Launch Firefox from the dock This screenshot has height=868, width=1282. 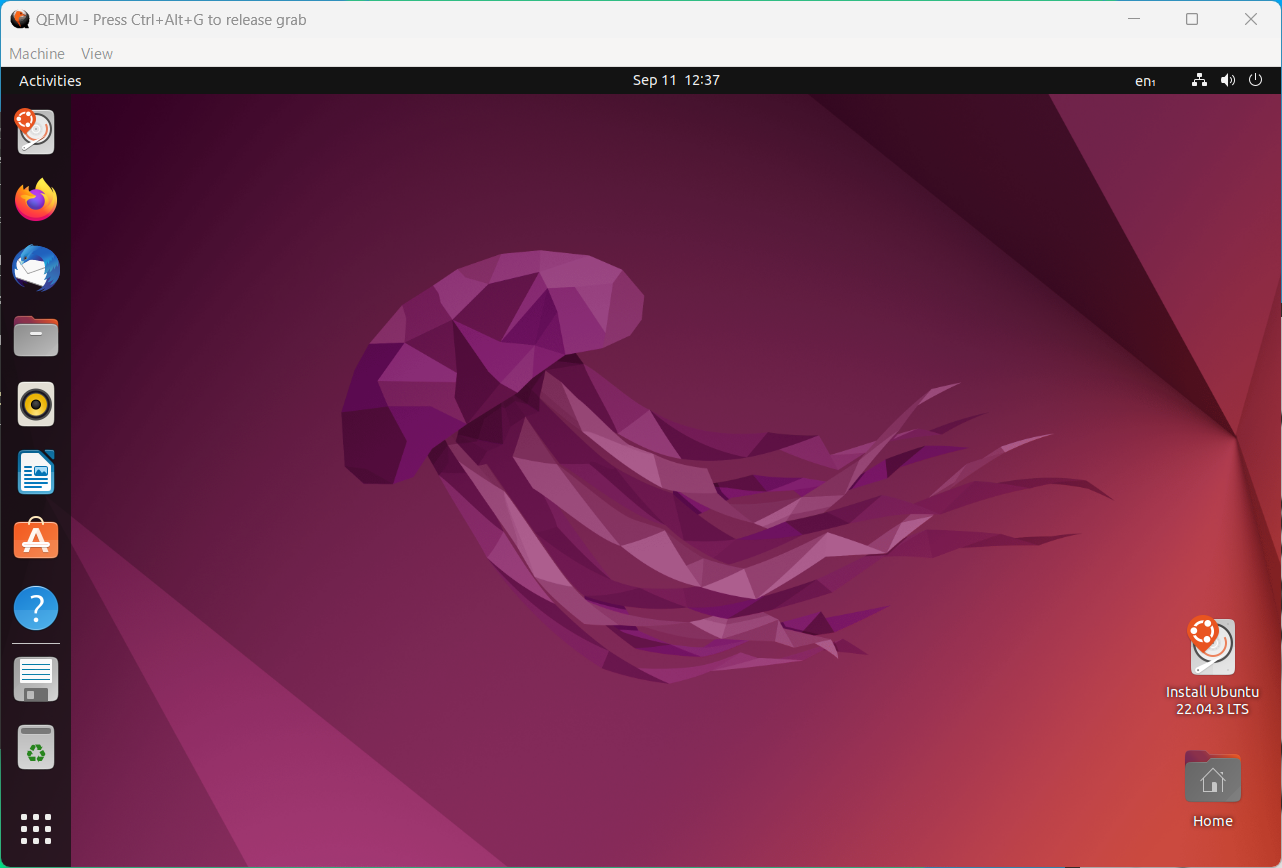coord(36,200)
